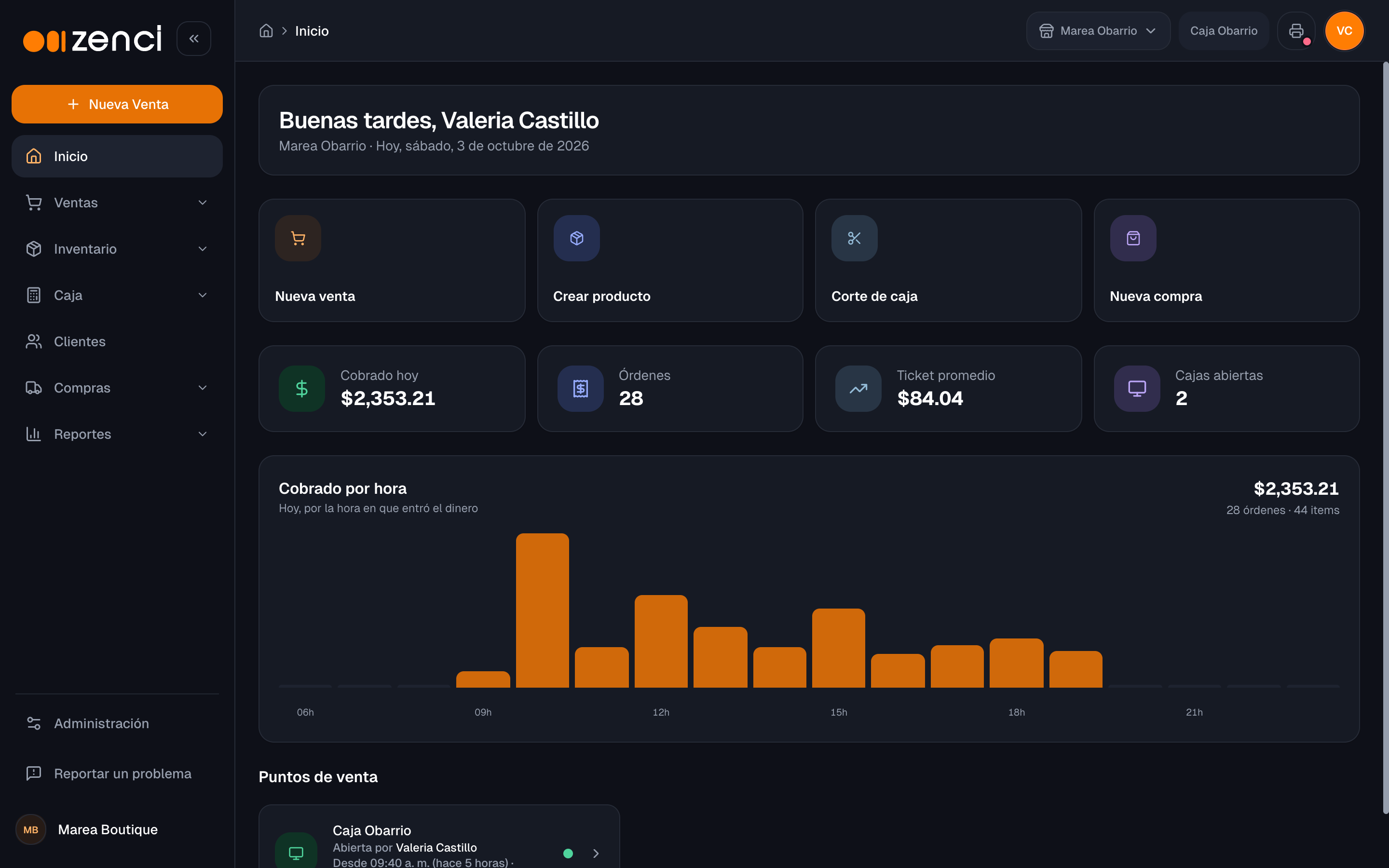Expand the Caja sidebar menu
This screenshot has width=1389, height=868.
[x=117, y=295]
